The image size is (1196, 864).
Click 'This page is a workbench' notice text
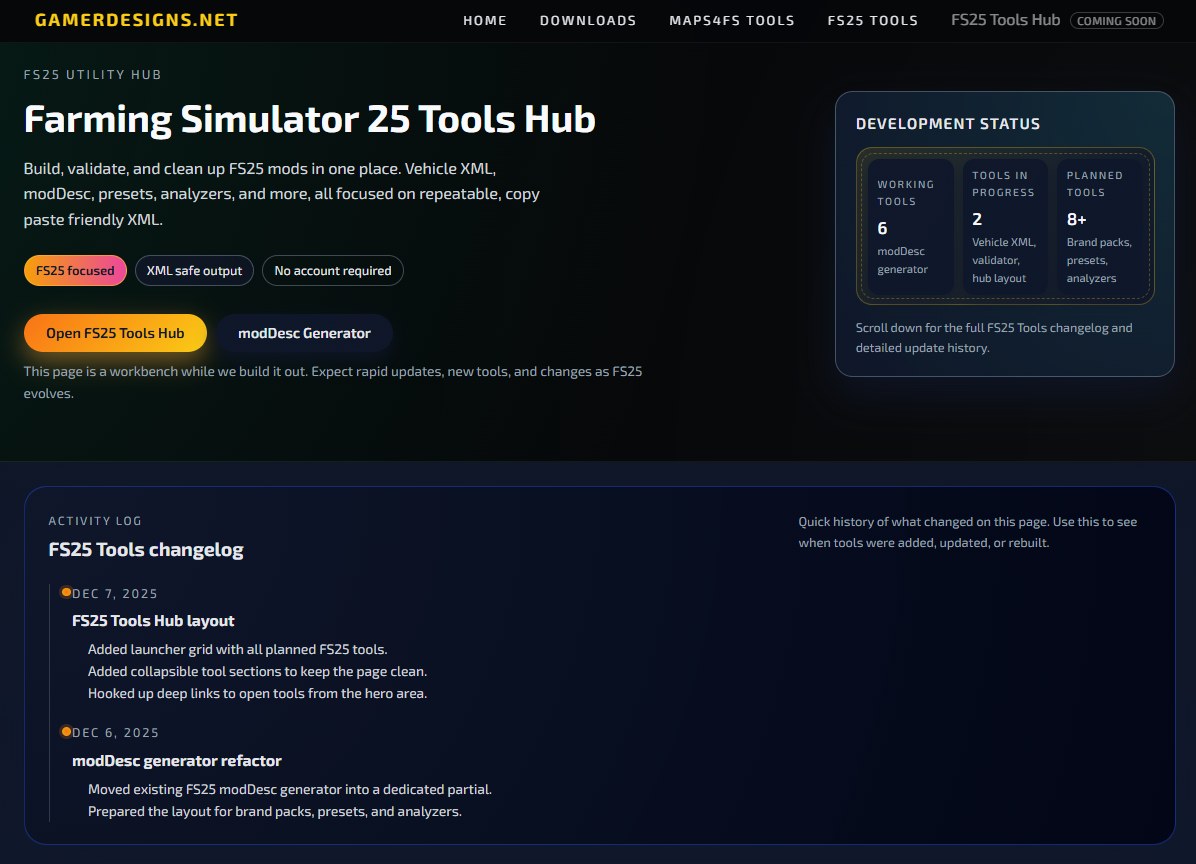pos(333,383)
